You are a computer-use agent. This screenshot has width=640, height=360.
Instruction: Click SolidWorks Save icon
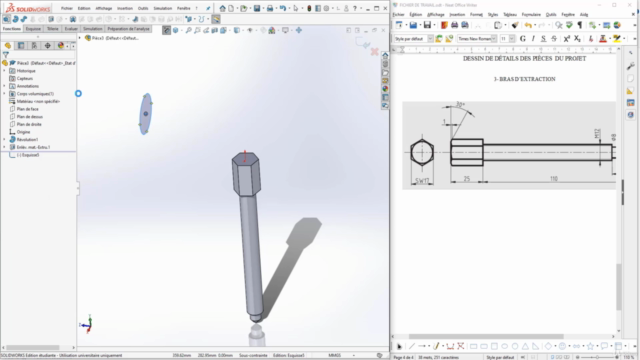[257, 8]
